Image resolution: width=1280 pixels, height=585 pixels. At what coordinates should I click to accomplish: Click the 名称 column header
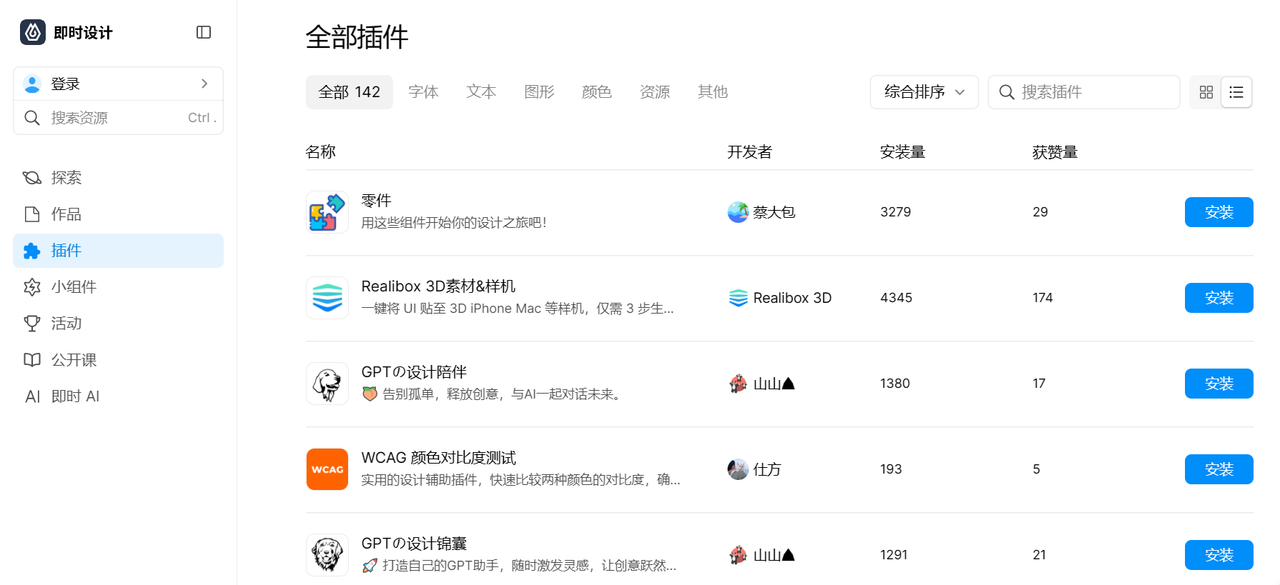coord(321,152)
